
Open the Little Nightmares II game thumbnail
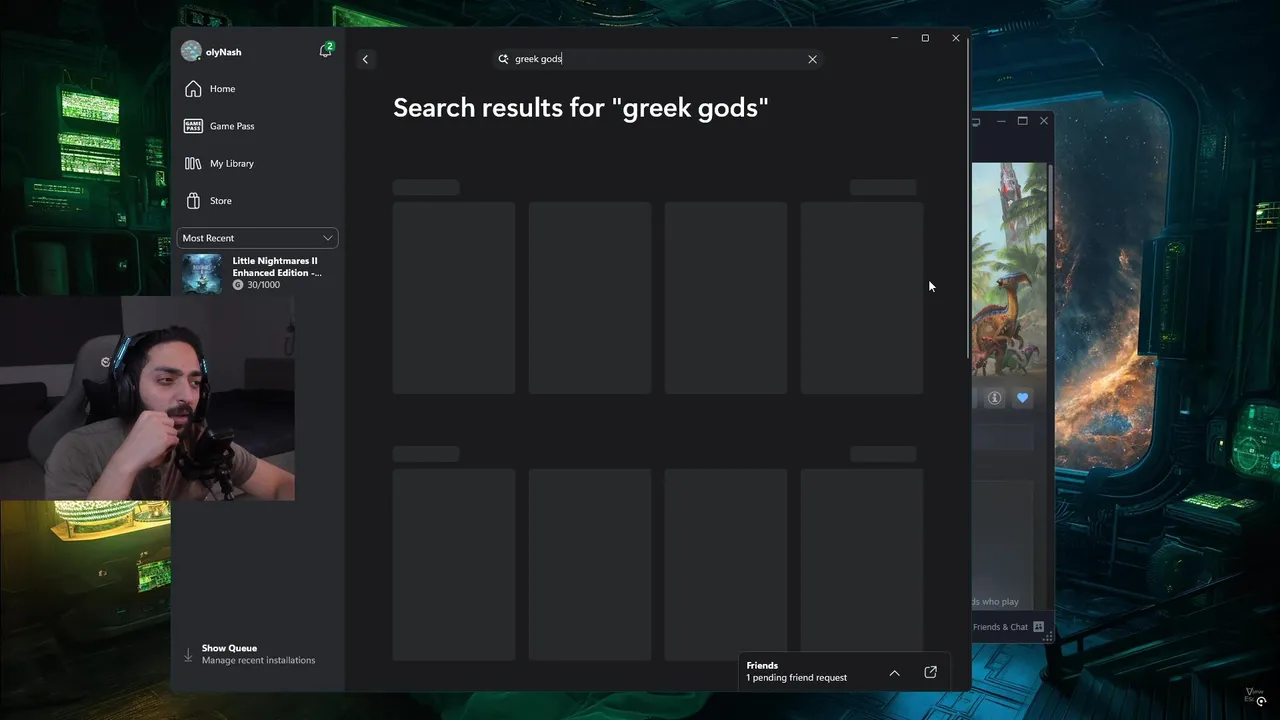[x=202, y=273]
